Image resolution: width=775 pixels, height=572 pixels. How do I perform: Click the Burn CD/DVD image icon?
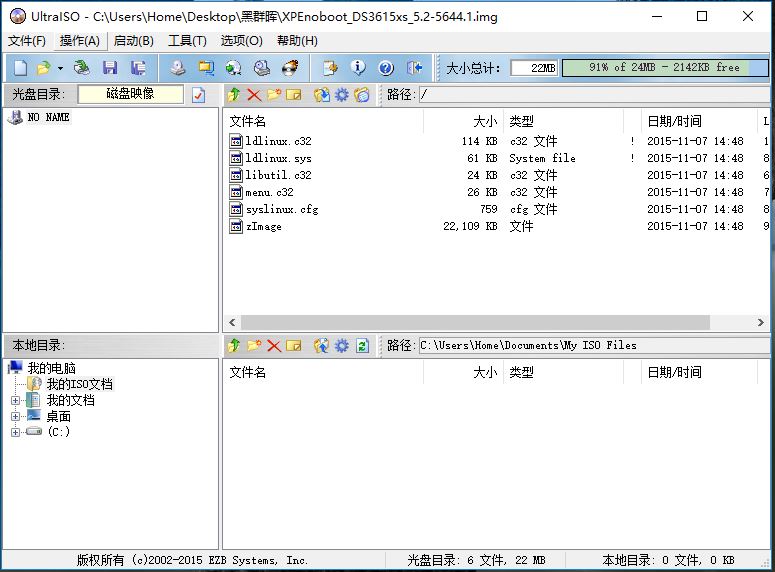(290, 68)
